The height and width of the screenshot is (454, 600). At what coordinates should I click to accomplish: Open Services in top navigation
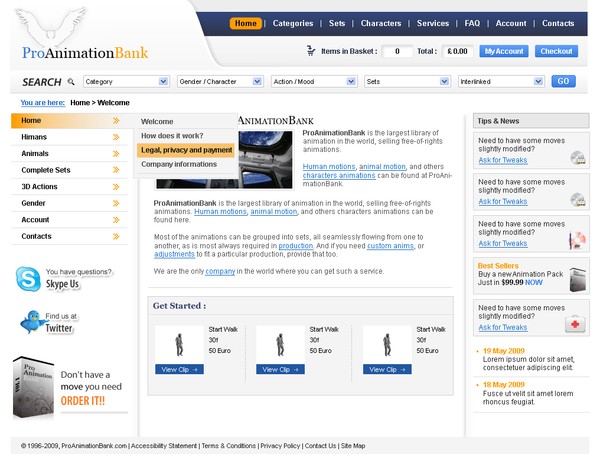[x=433, y=23]
